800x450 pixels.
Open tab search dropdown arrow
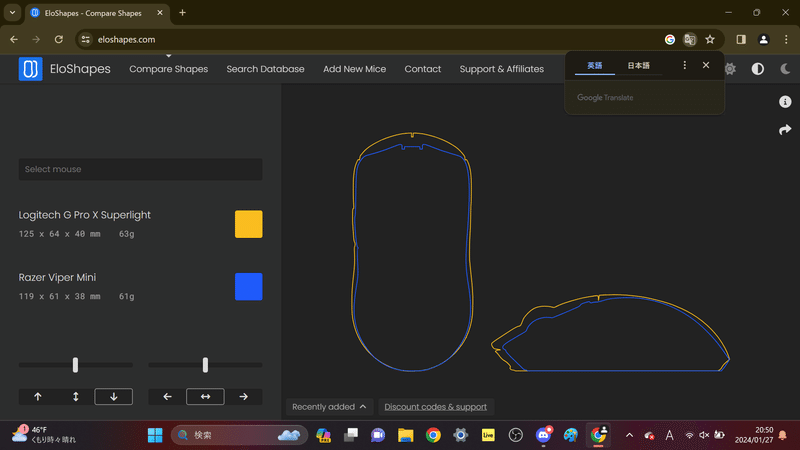click(12, 13)
